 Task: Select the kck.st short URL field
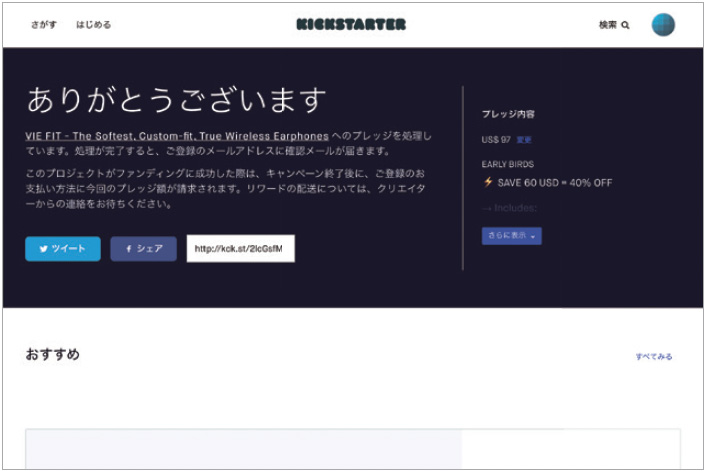pyautogui.click(x=241, y=249)
